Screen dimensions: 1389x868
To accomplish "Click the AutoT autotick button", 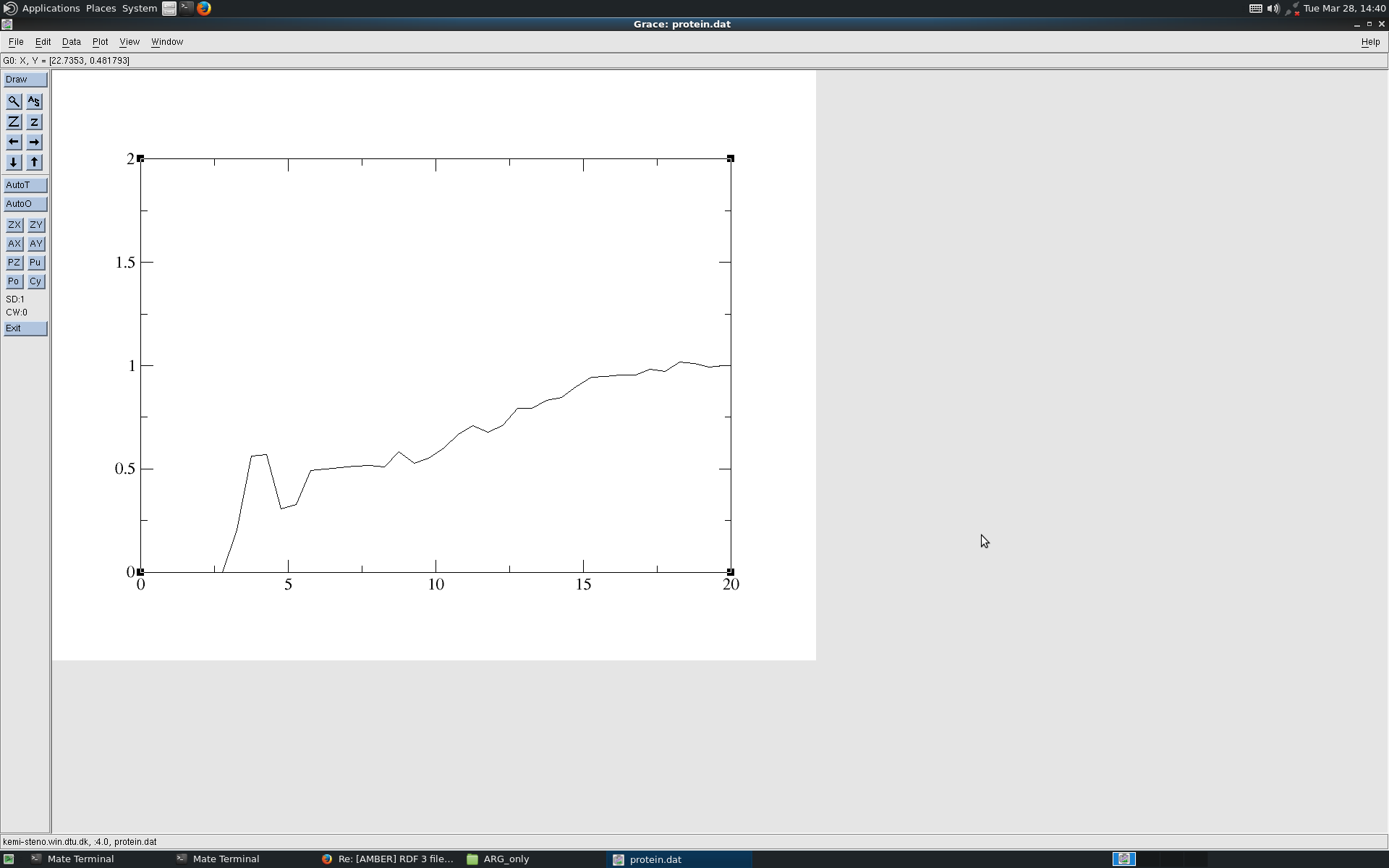I will pos(25,185).
